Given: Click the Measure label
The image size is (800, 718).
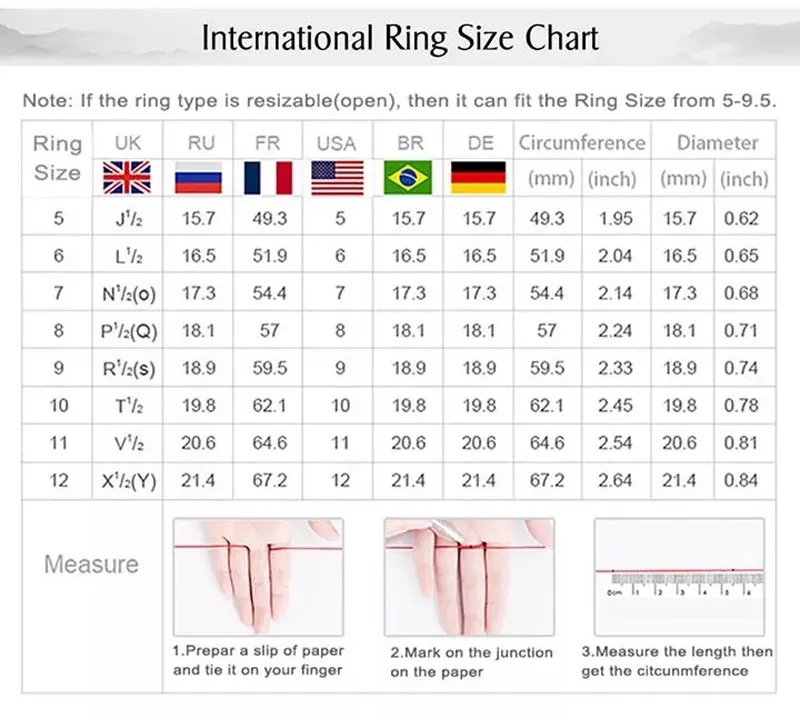Looking at the screenshot, I should (91, 564).
